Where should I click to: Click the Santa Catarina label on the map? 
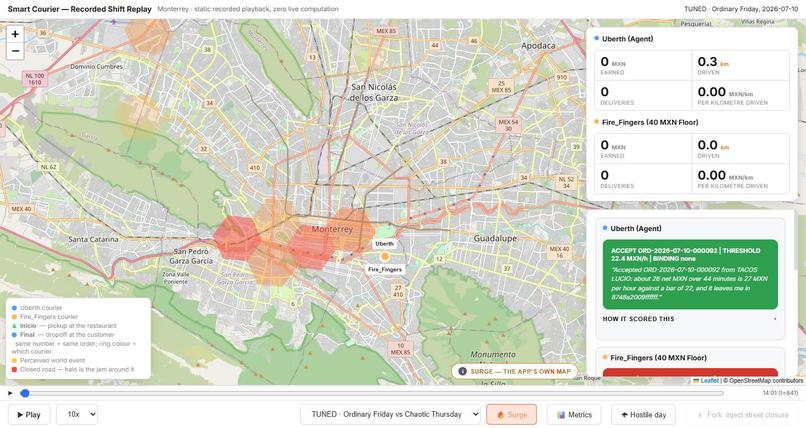pyautogui.click(x=93, y=239)
